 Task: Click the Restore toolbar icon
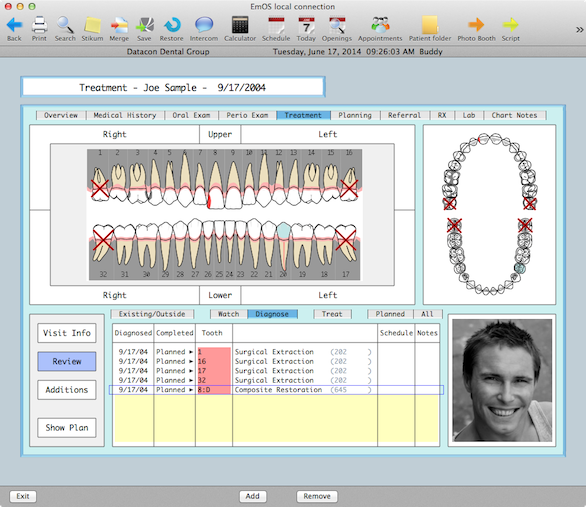click(x=172, y=25)
